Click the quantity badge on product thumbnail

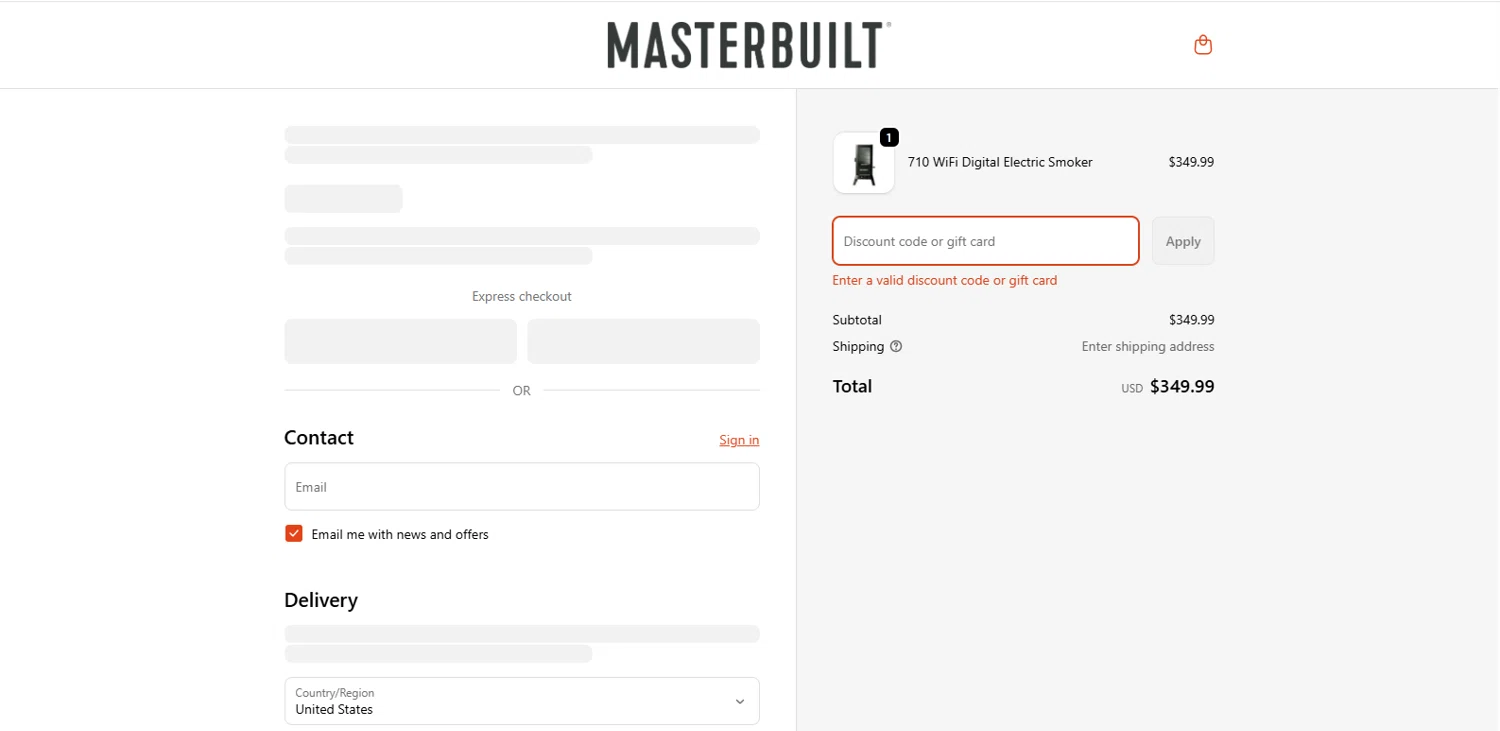(889, 138)
